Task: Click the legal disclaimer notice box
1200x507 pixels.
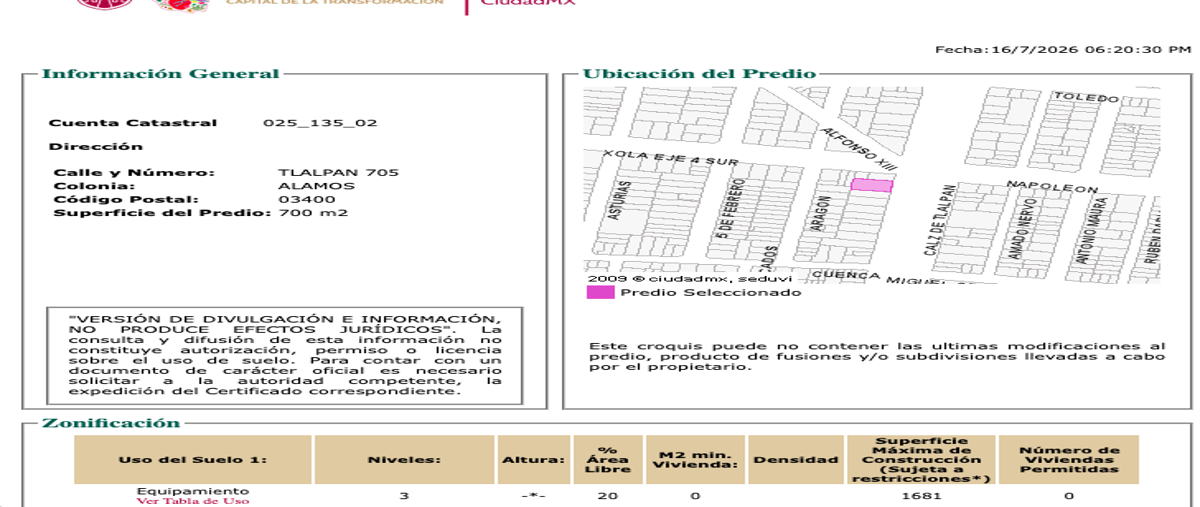Action: coord(285,355)
